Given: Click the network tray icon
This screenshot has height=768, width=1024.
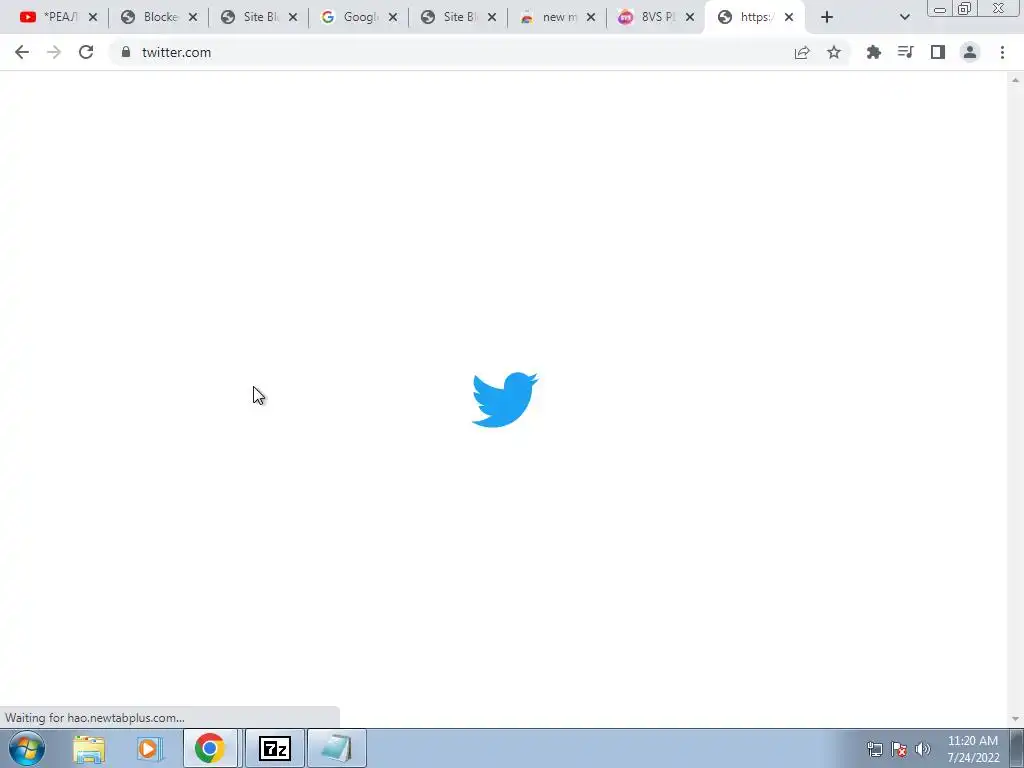Looking at the screenshot, I should pos(874,749).
